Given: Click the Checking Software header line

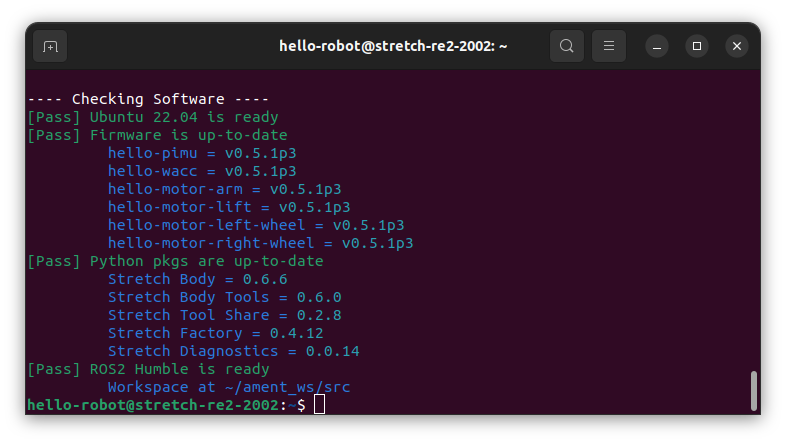Looking at the screenshot, I should (148, 99).
